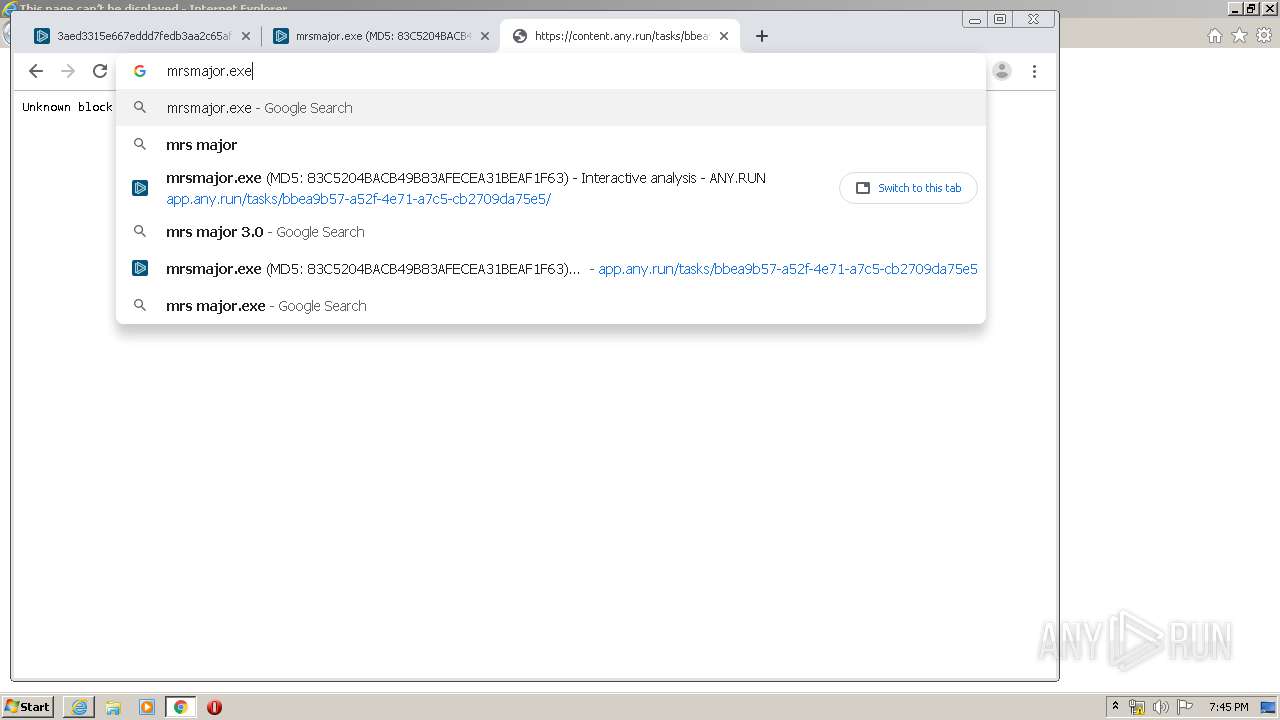1280x720 pixels.
Task: Open the second mrsmajor.exe app.any.run suggestion
Action: tap(551, 269)
